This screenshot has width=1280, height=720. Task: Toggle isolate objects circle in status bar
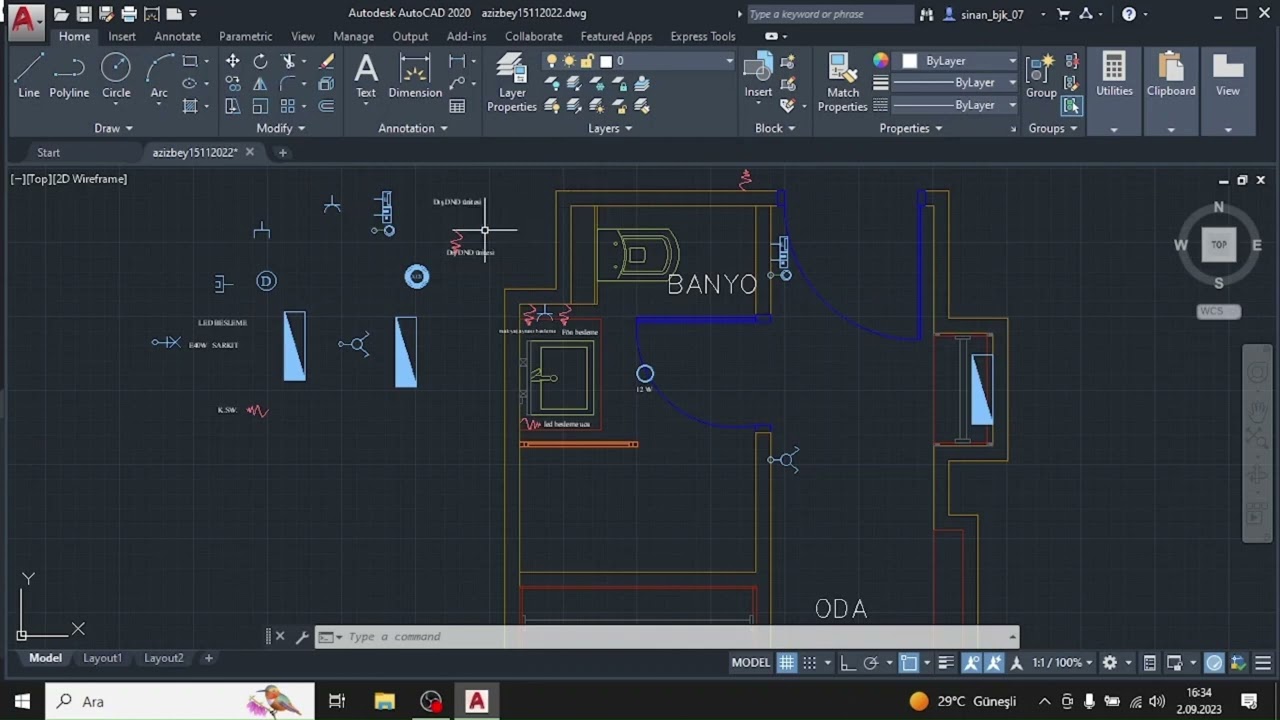tap(1214, 663)
